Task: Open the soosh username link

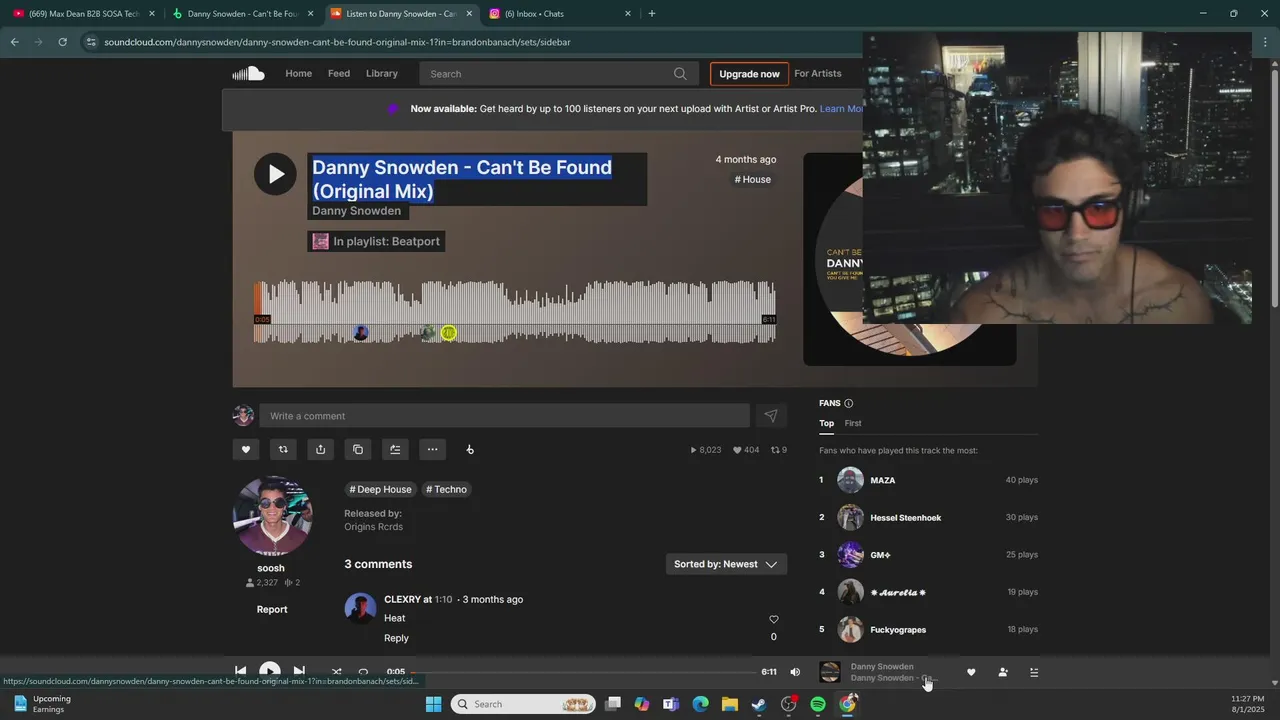Action: 271,568
